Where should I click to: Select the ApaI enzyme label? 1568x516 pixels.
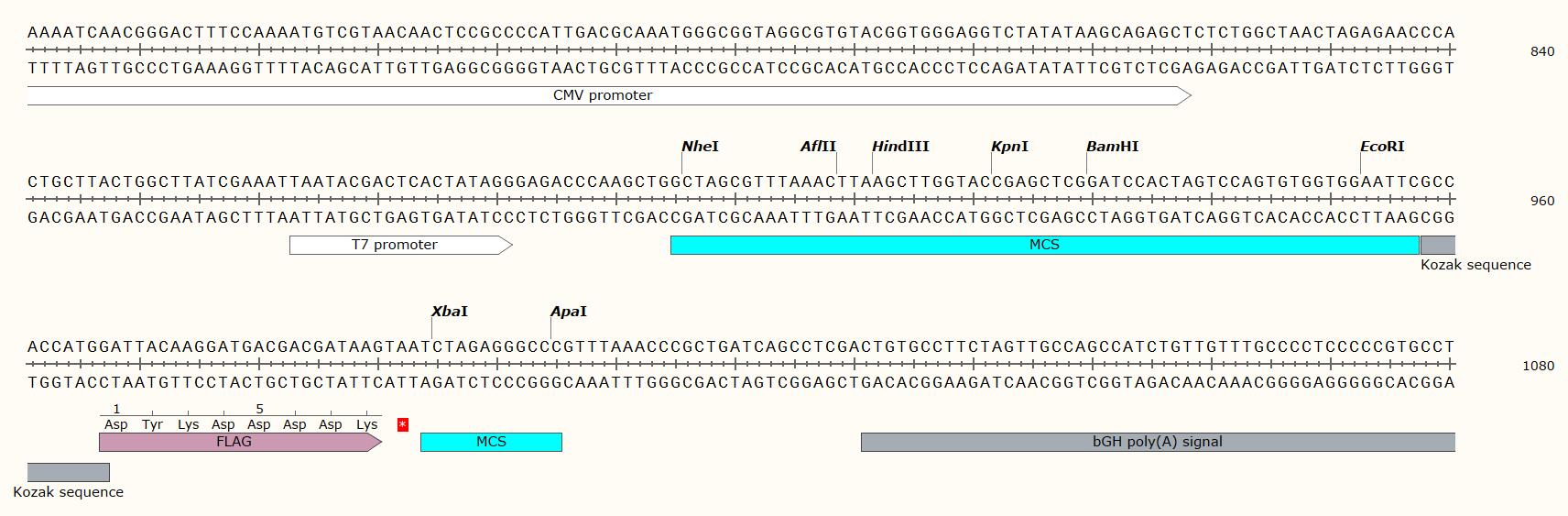click(568, 312)
